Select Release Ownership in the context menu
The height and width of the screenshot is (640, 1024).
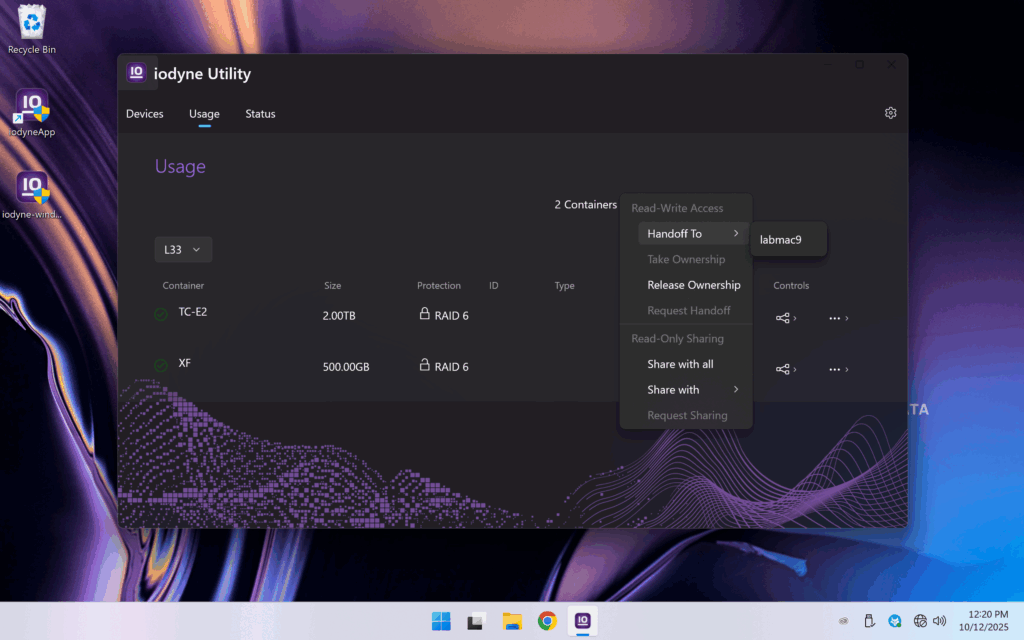tap(693, 285)
